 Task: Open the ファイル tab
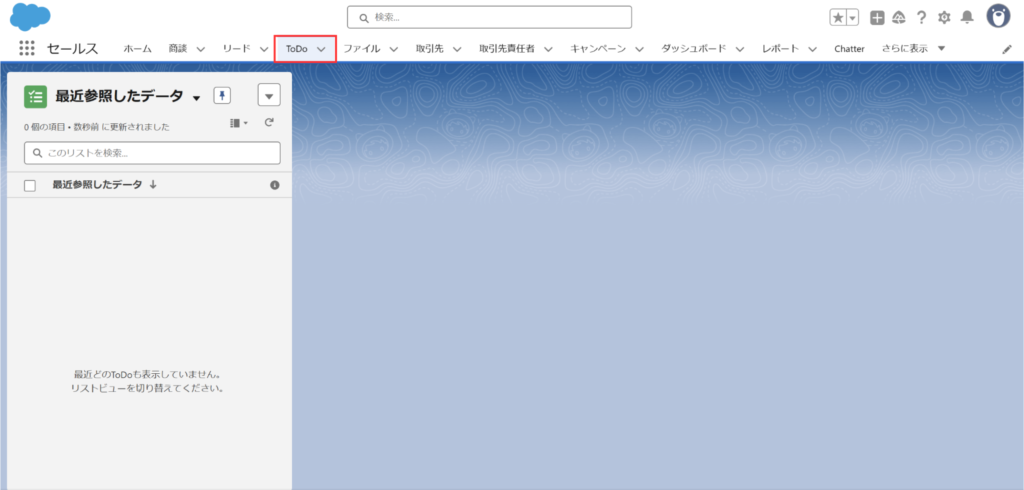tap(362, 48)
